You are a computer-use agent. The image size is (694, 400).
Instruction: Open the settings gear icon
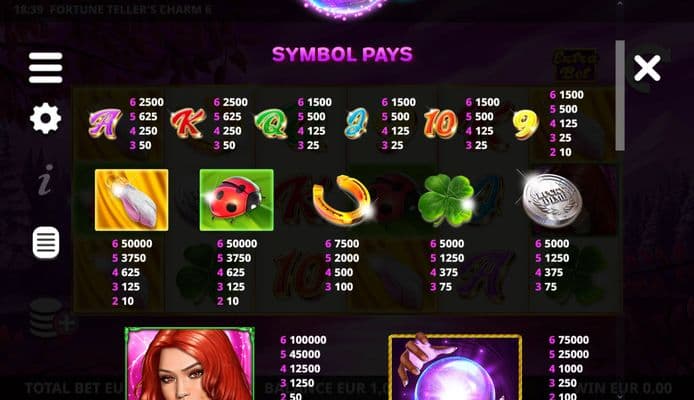[x=46, y=119]
